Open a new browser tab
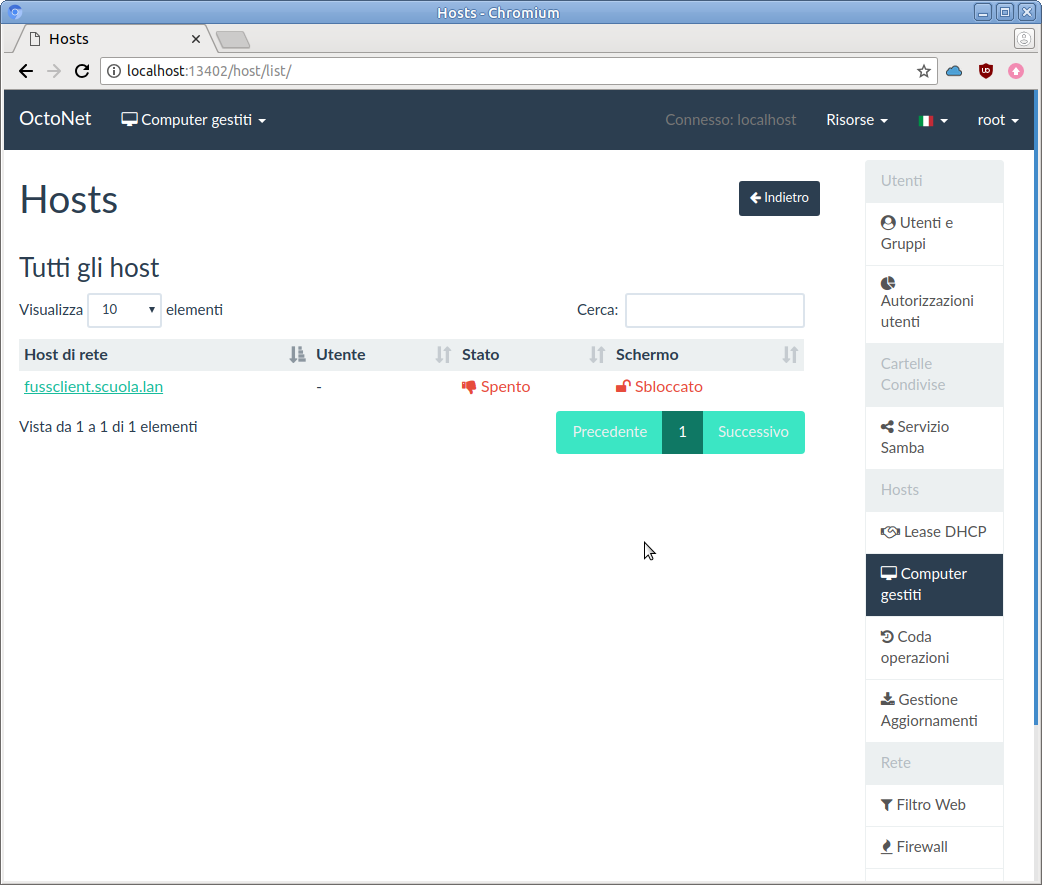 click(233, 40)
